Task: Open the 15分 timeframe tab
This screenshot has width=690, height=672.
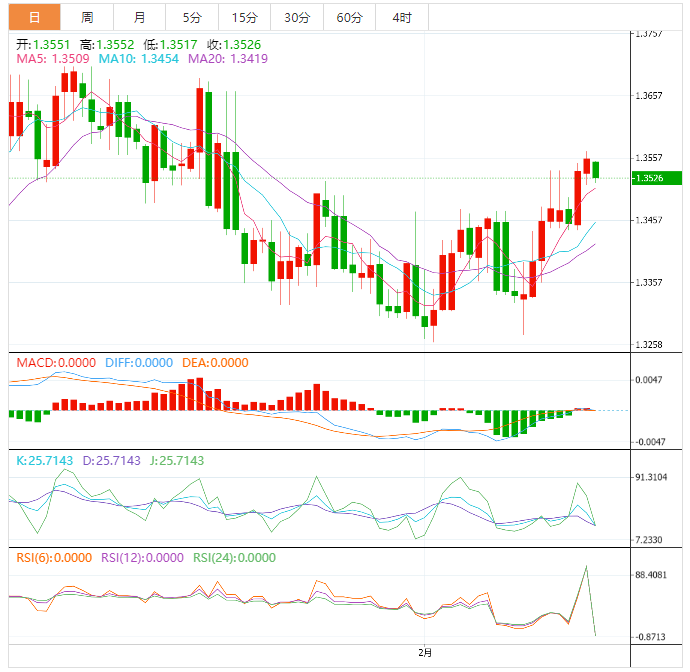Action: (x=244, y=17)
